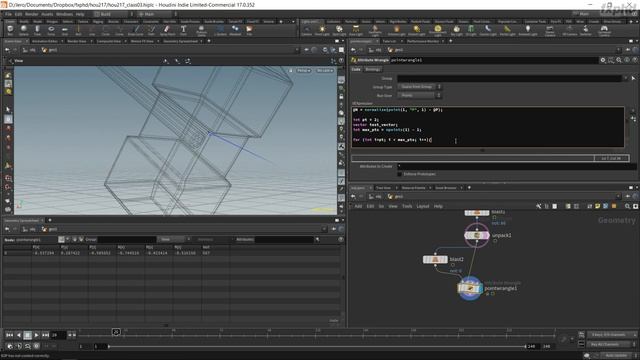Switch to the Render View tab

tap(77, 41)
